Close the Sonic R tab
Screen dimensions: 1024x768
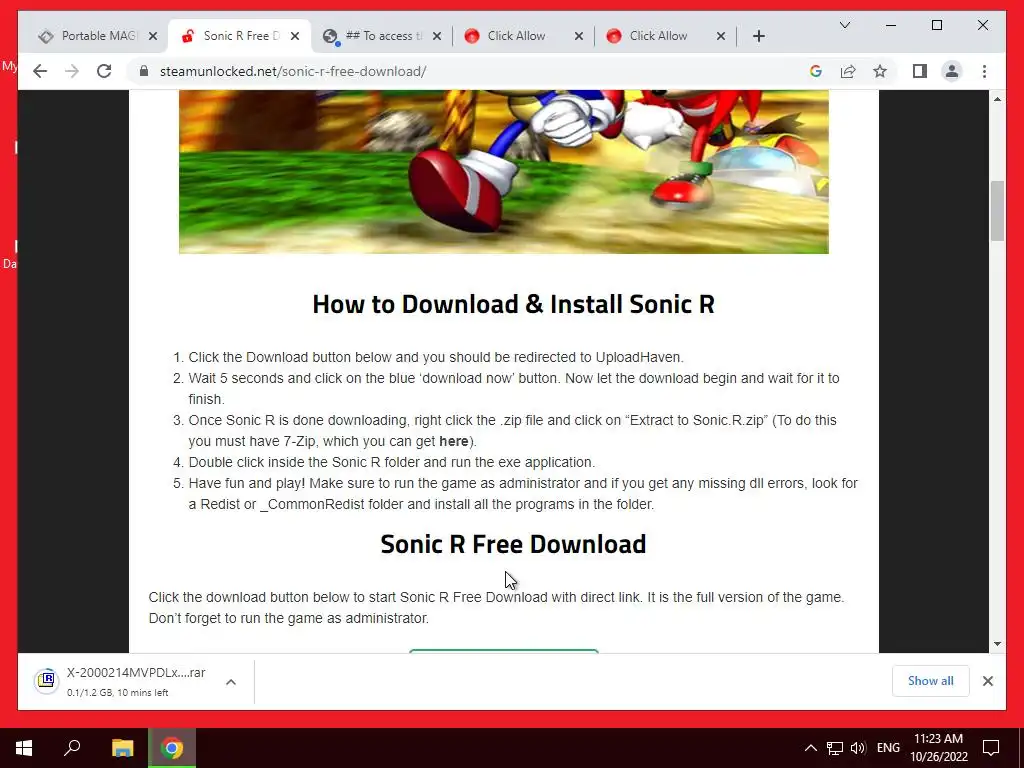click(295, 36)
